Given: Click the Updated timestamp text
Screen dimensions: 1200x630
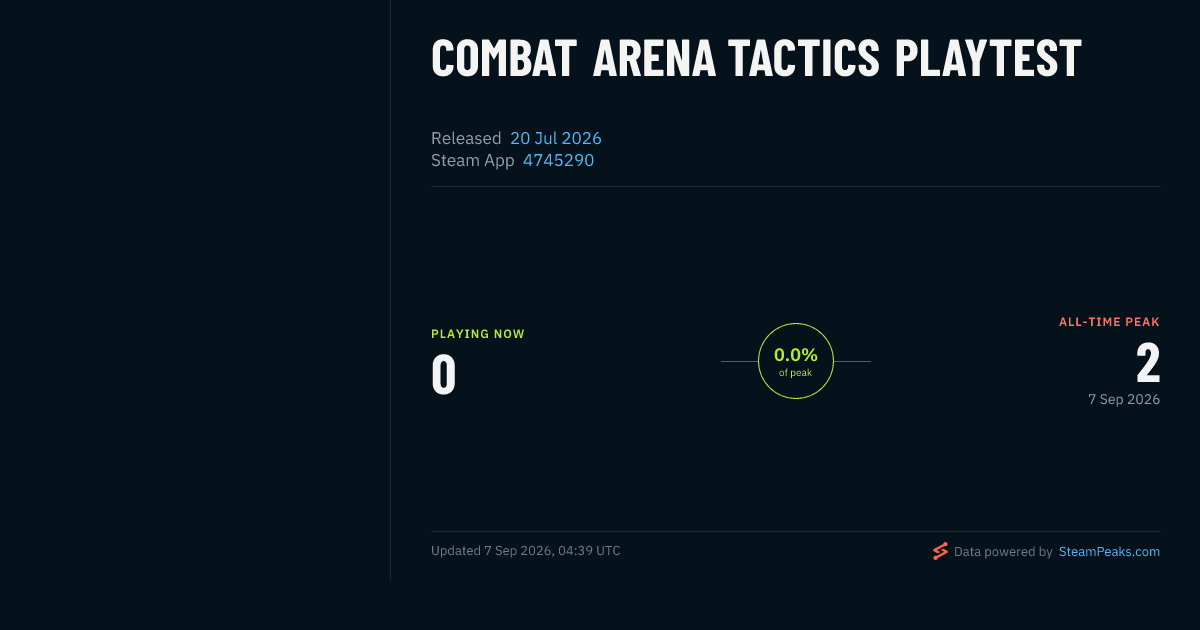Looking at the screenshot, I should click(526, 551).
